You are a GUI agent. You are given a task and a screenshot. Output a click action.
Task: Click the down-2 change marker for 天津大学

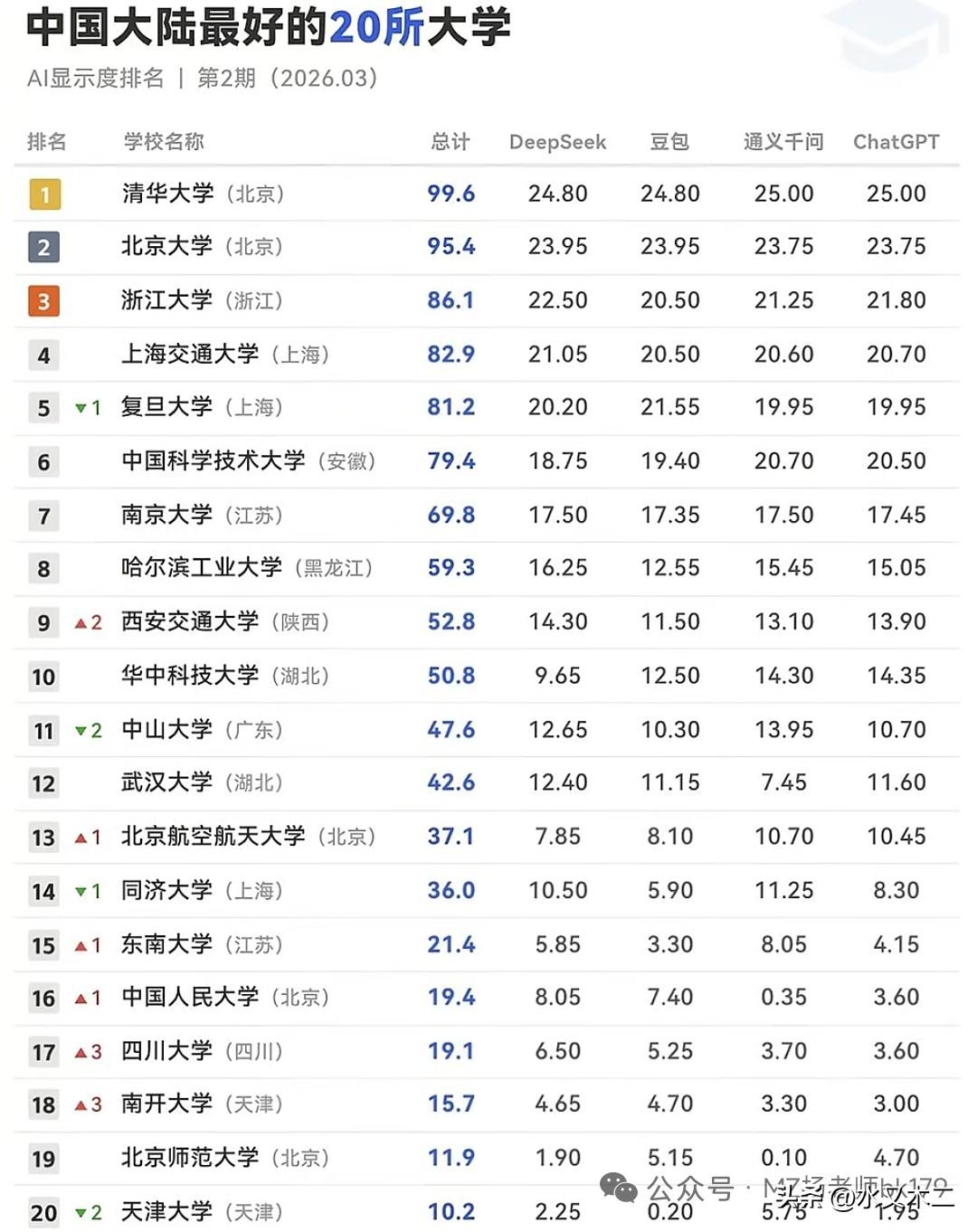click(x=88, y=1212)
